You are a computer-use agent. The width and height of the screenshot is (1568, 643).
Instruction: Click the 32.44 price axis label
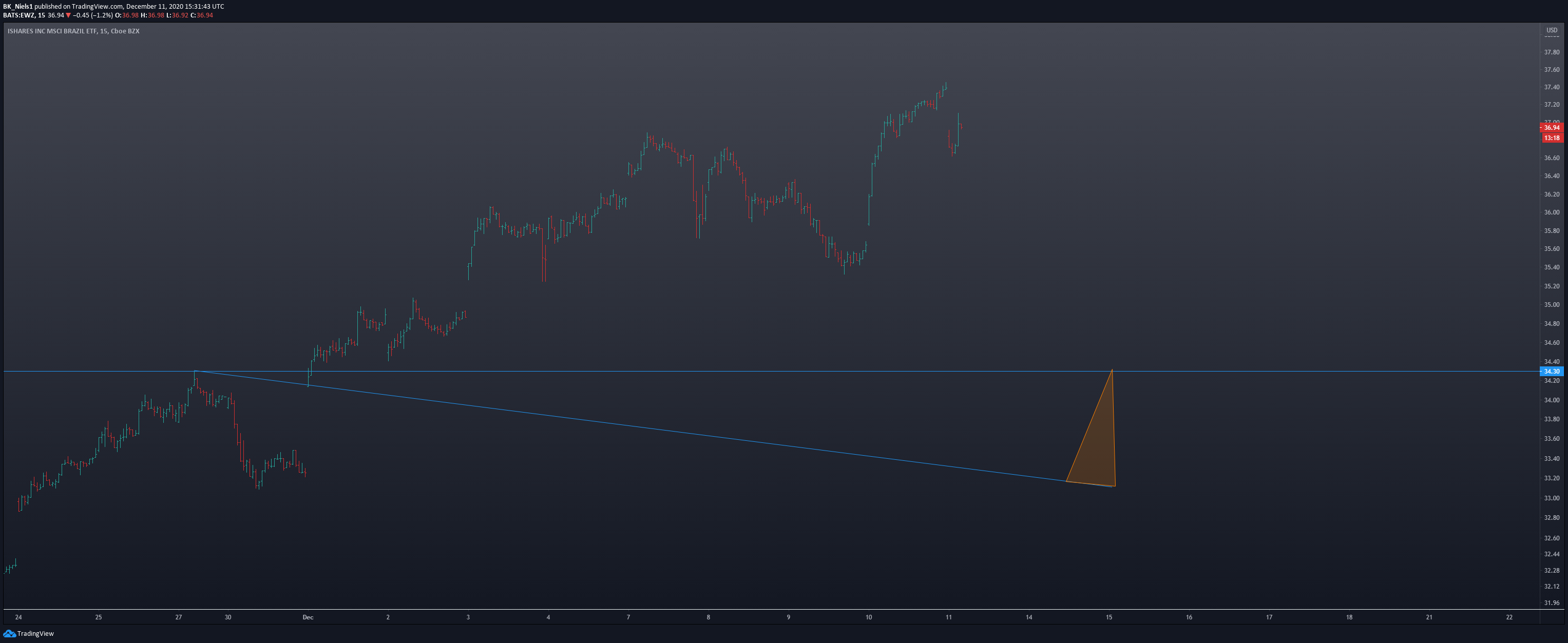[x=1552, y=554]
